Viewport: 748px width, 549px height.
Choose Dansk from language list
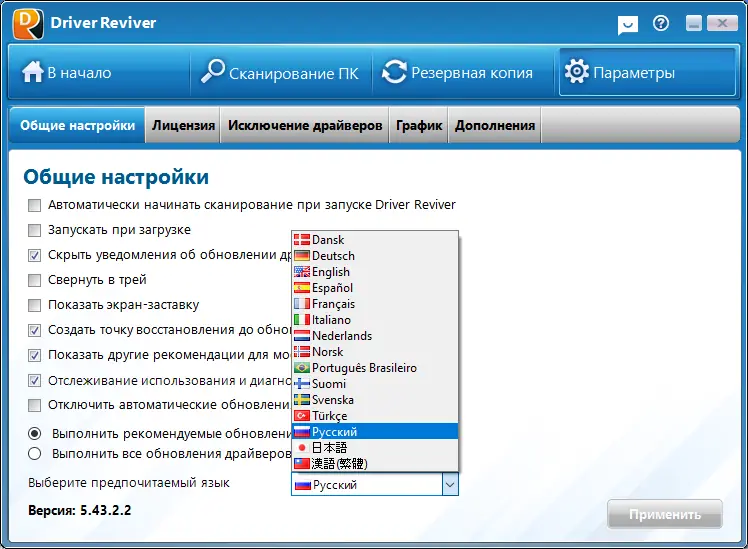(x=375, y=239)
